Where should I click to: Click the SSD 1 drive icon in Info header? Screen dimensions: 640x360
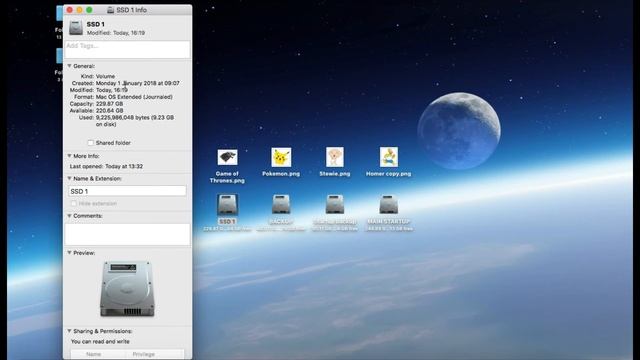pos(76,28)
